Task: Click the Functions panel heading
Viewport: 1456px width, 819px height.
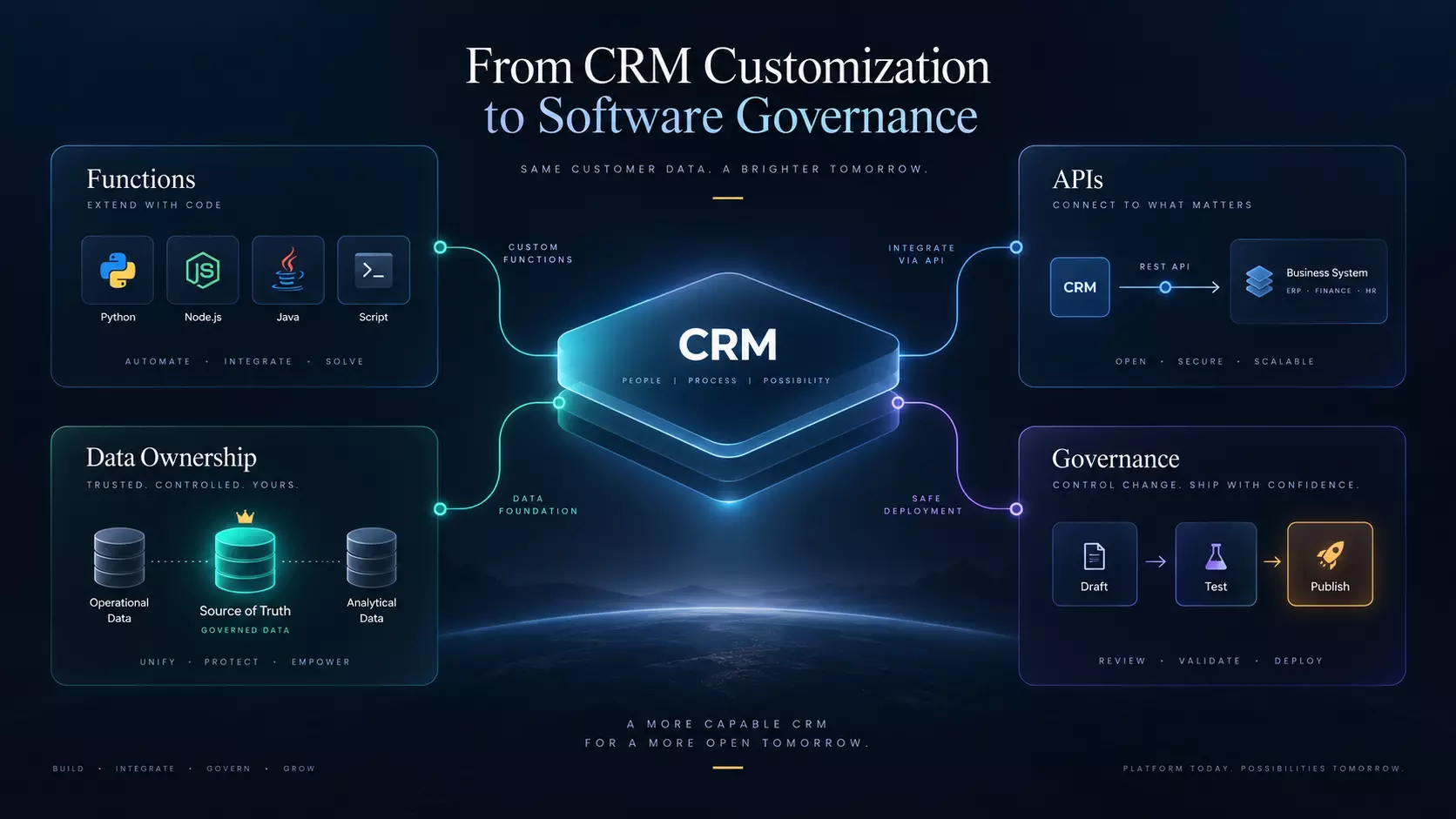Action: click(141, 179)
